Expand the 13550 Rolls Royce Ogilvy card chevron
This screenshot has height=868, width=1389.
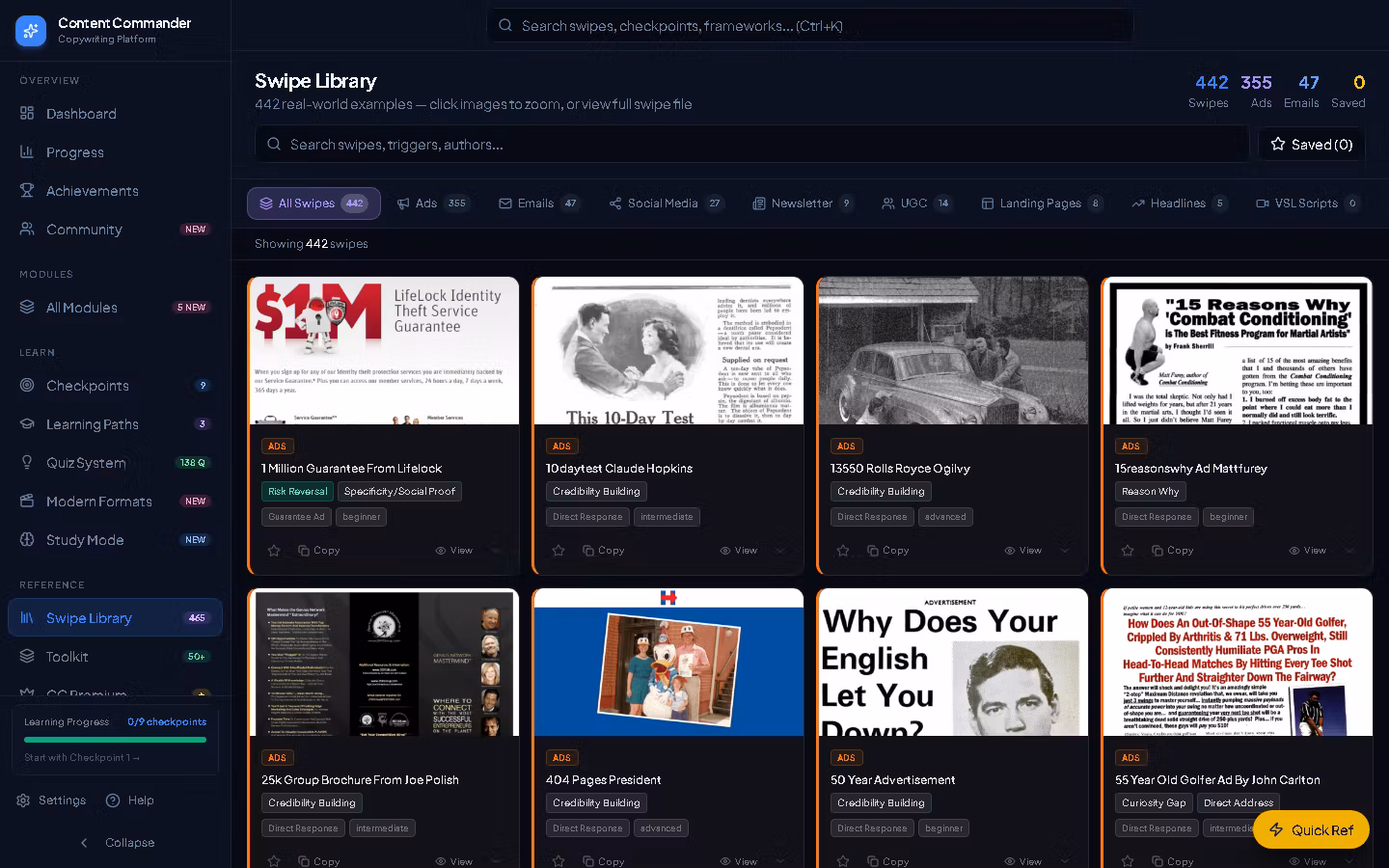point(1065,551)
